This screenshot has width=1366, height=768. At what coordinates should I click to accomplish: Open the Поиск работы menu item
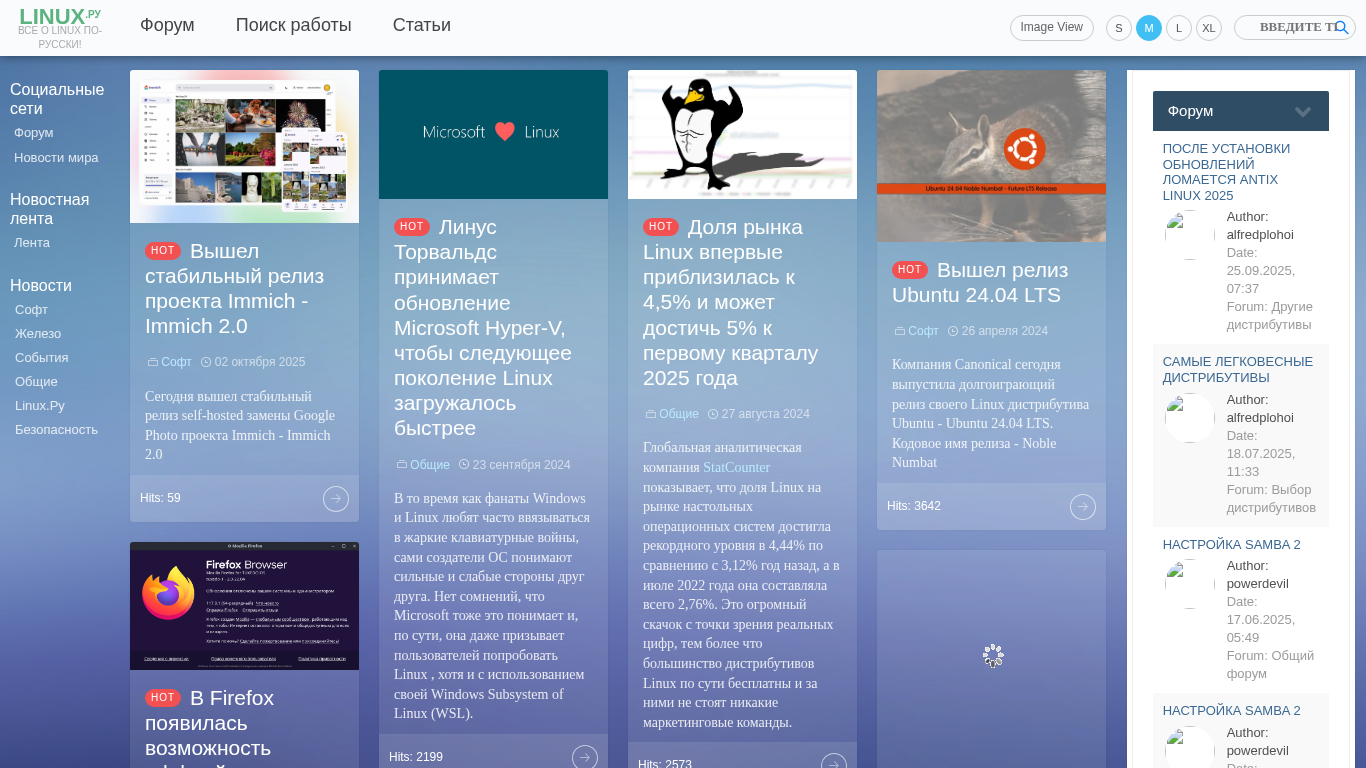pyautogui.click(x=294, y=26)
